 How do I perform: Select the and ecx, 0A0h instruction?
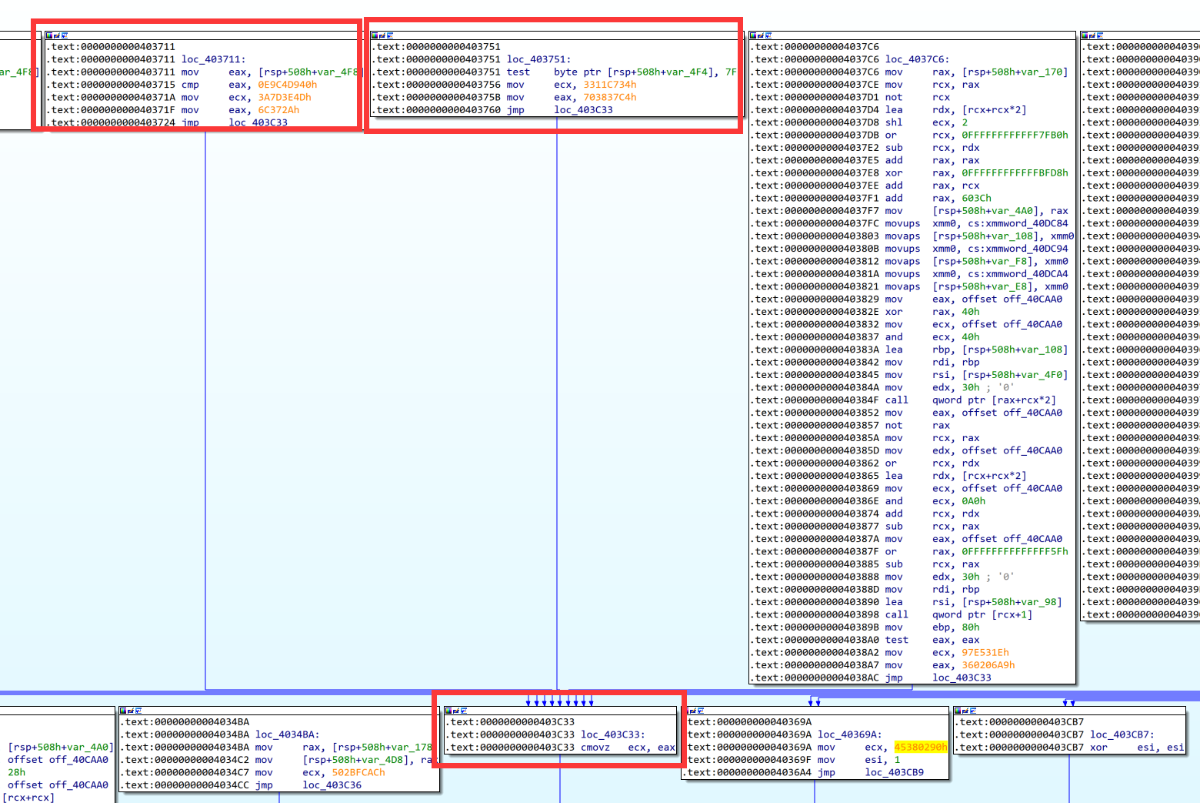tap(867, 501)
